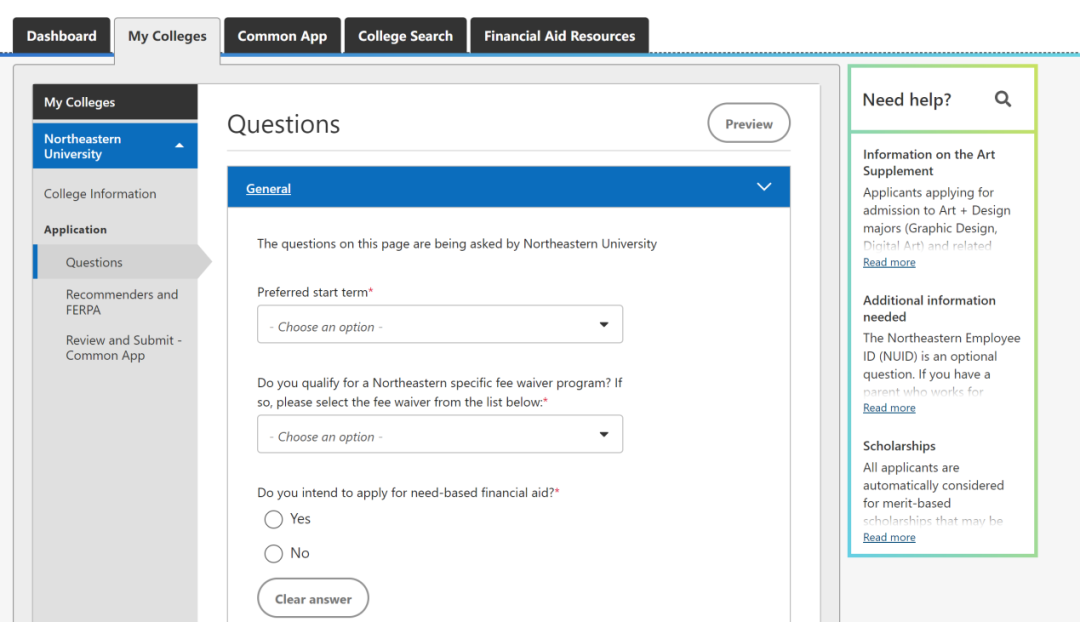Viewport: 1080px width, 622px height.
Task: Select No for need-based financial aid
Action: point(274,553)
